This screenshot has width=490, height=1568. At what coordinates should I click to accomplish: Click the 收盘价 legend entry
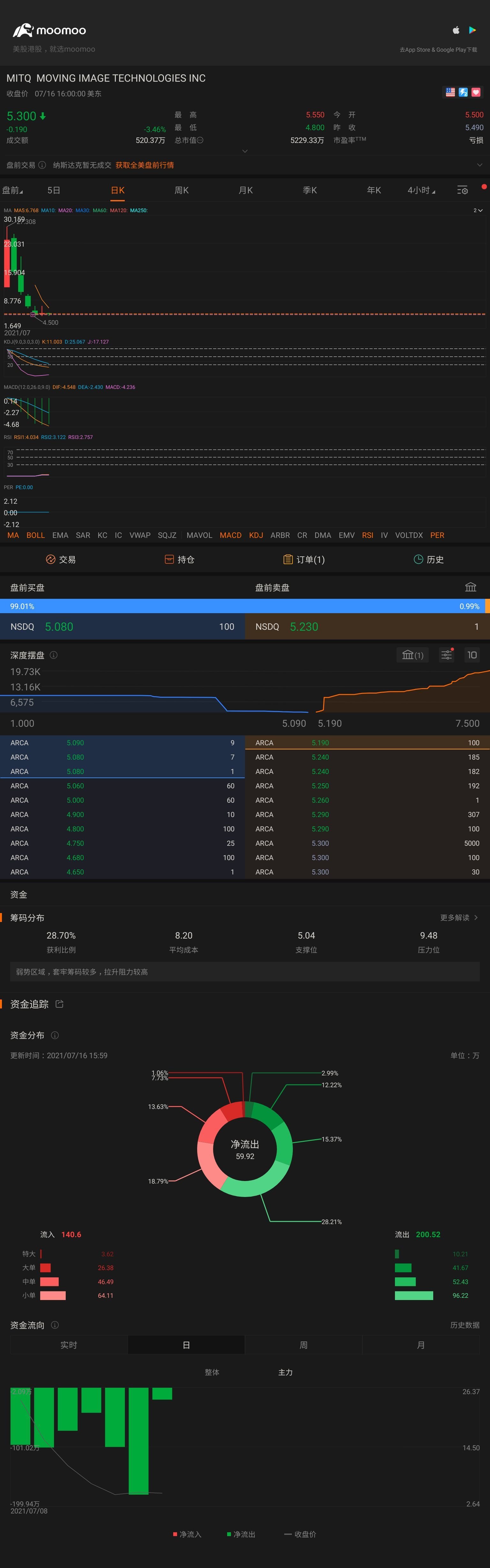pos(300,1534)
